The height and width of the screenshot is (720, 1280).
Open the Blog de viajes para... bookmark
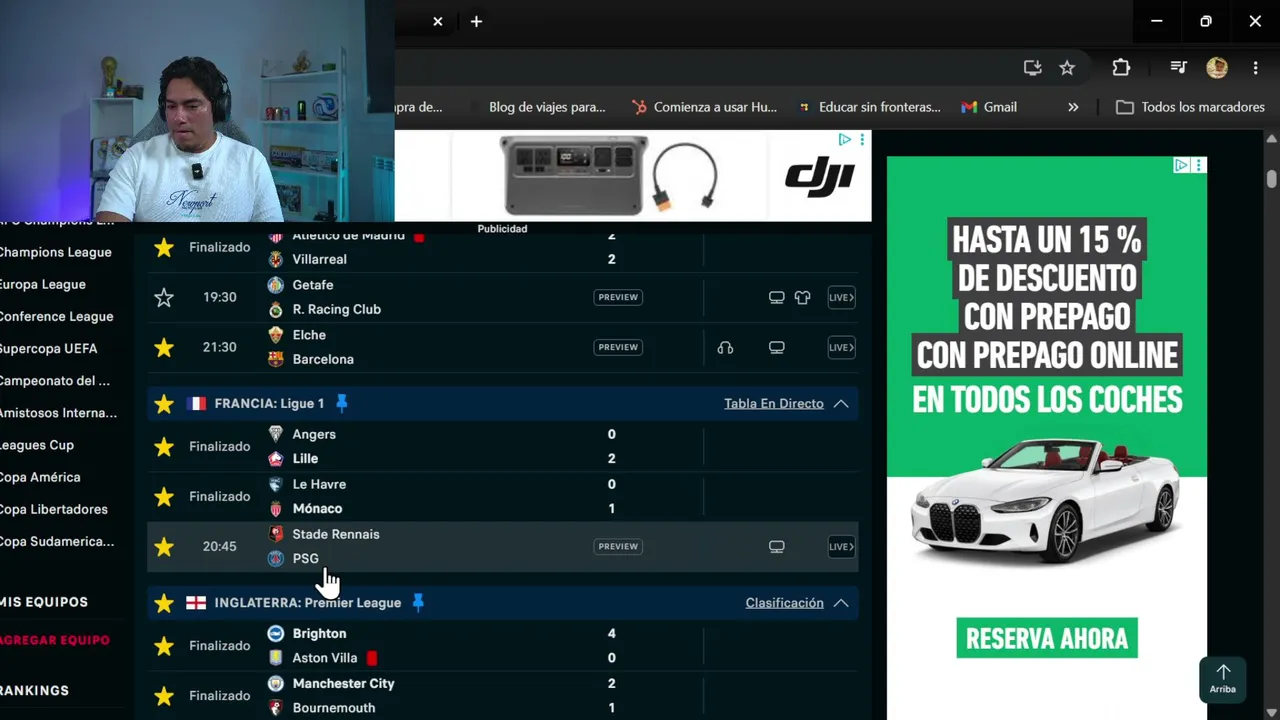(x=547, y=107)
